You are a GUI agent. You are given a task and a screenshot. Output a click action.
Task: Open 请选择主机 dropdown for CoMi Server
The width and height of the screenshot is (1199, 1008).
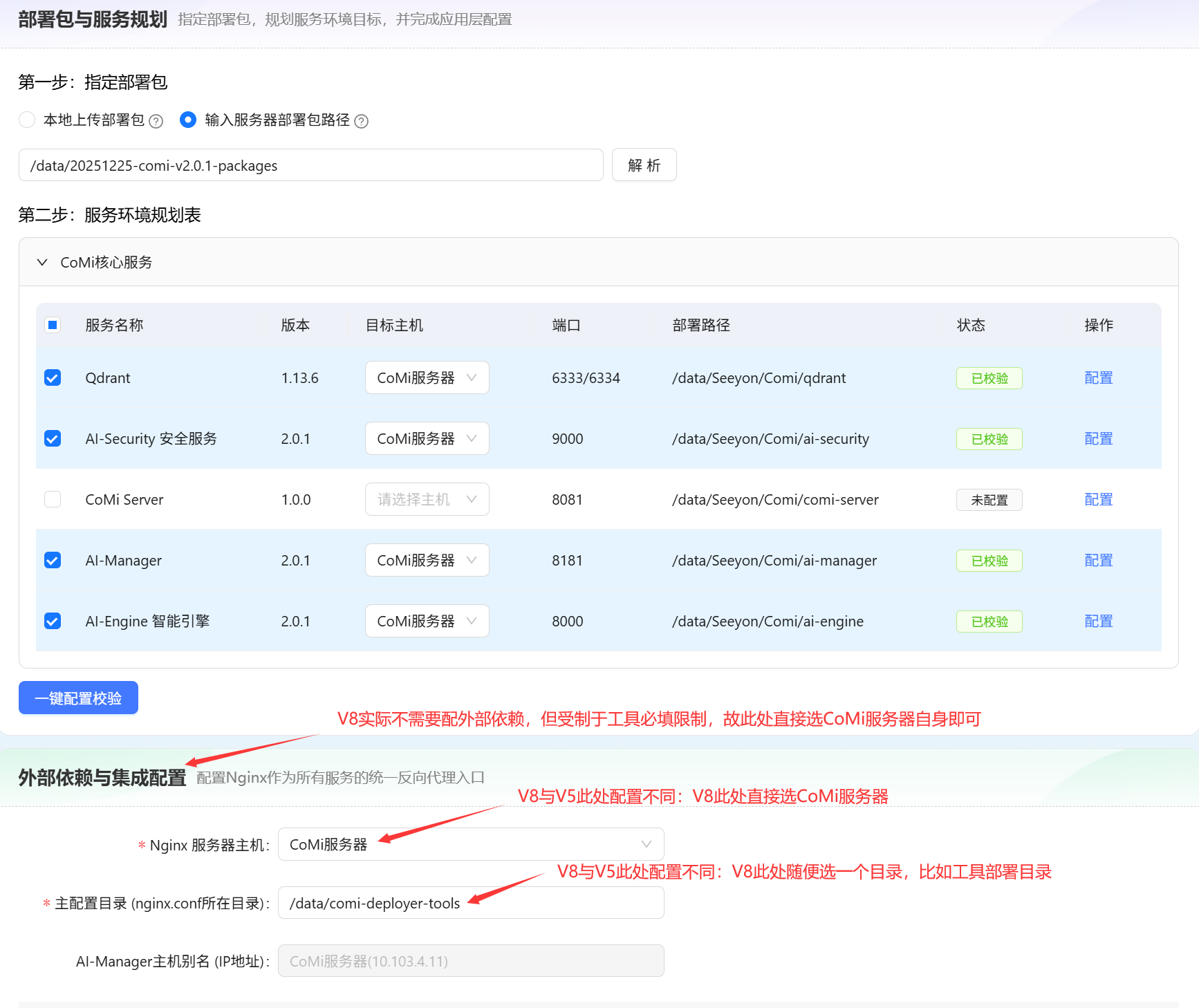click(427, 500)
